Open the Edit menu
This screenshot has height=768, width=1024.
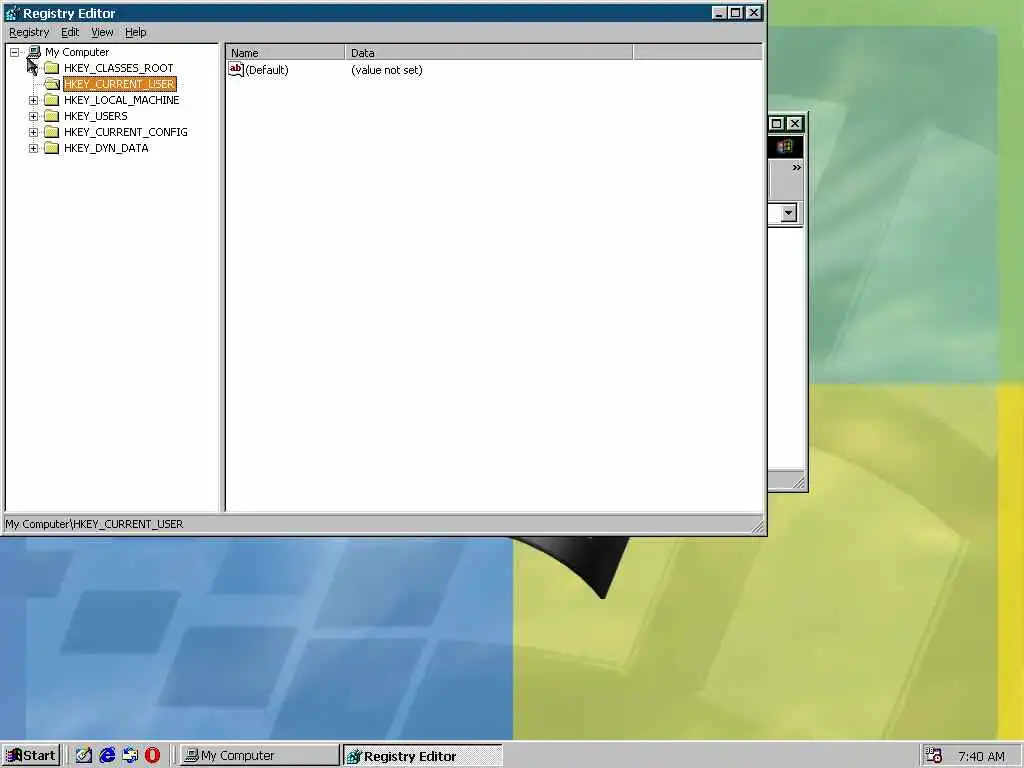point(70,32)
